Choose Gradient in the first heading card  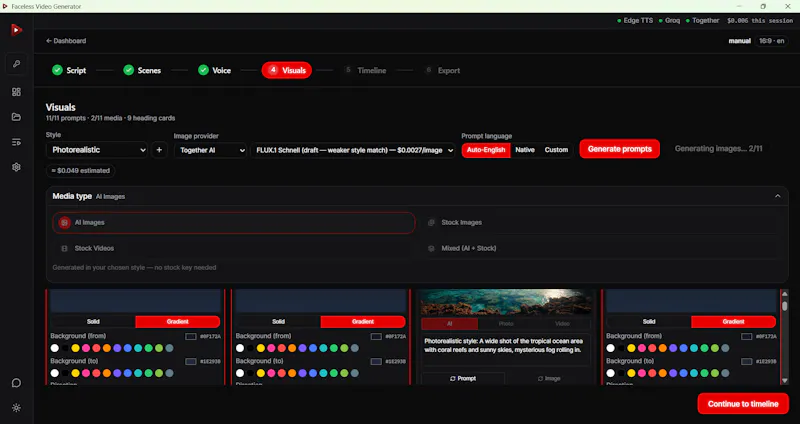pyautogui.click(x=178, y=321)
